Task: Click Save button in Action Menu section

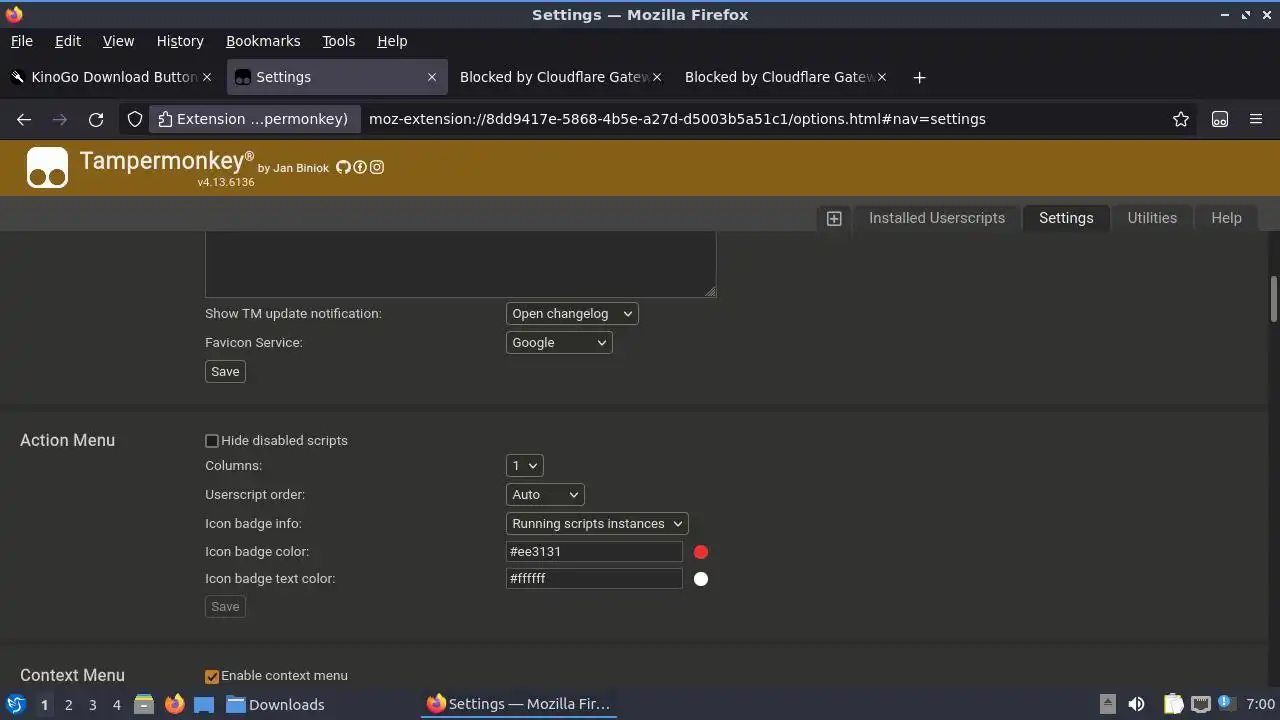Action: pyautogui.click(x=225, y=607)
